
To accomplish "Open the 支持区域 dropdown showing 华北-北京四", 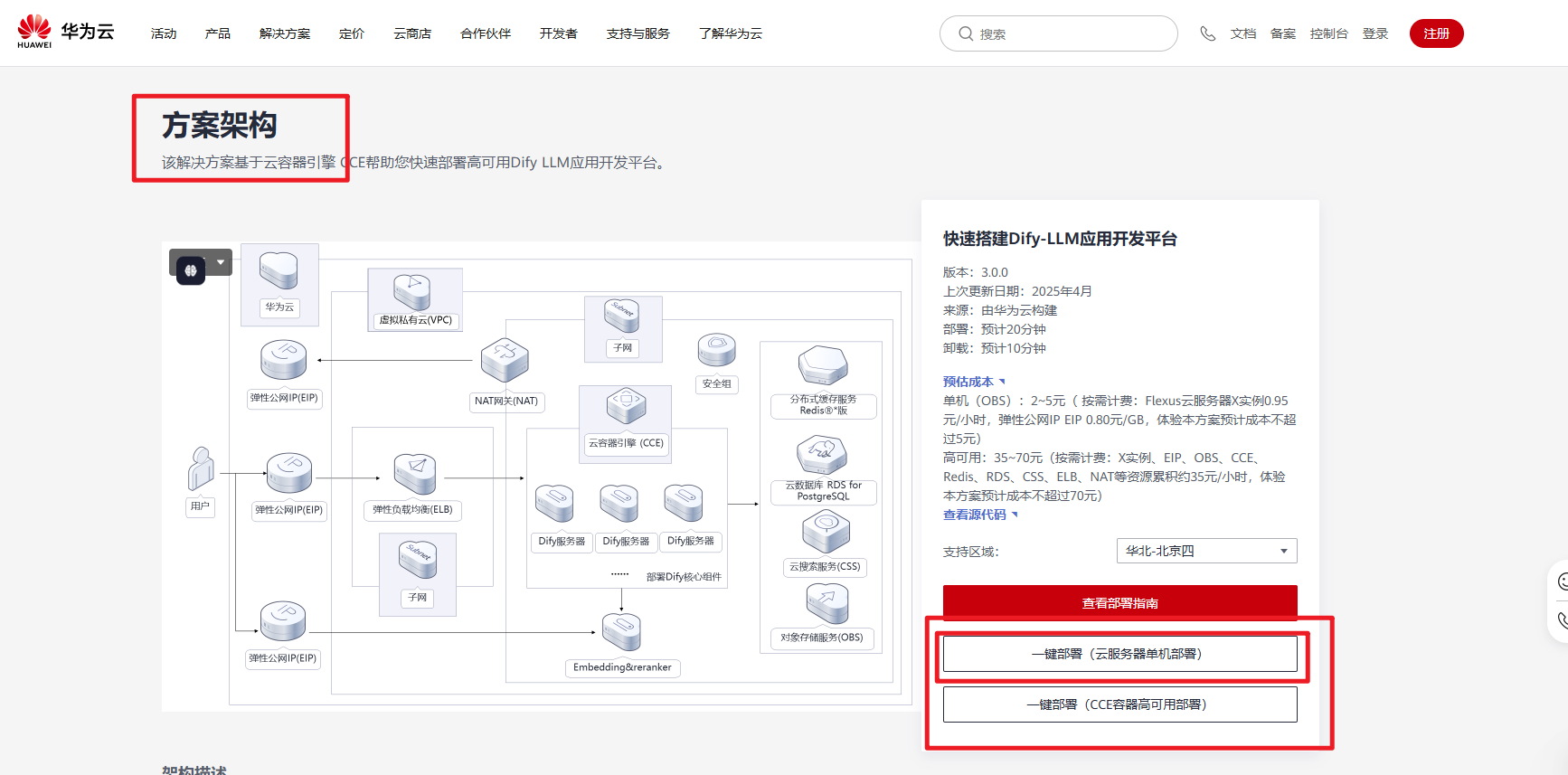I will tap(1207, 551).
